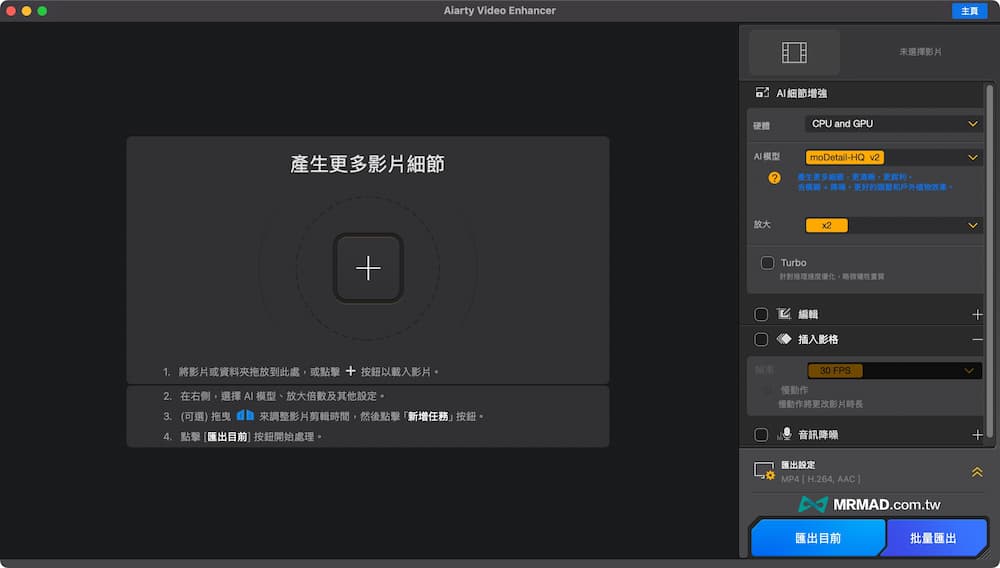Click the 插入影格 frame interpolation icon
The width and height of the screenshot is (1000, 568).
coord(784,339)
